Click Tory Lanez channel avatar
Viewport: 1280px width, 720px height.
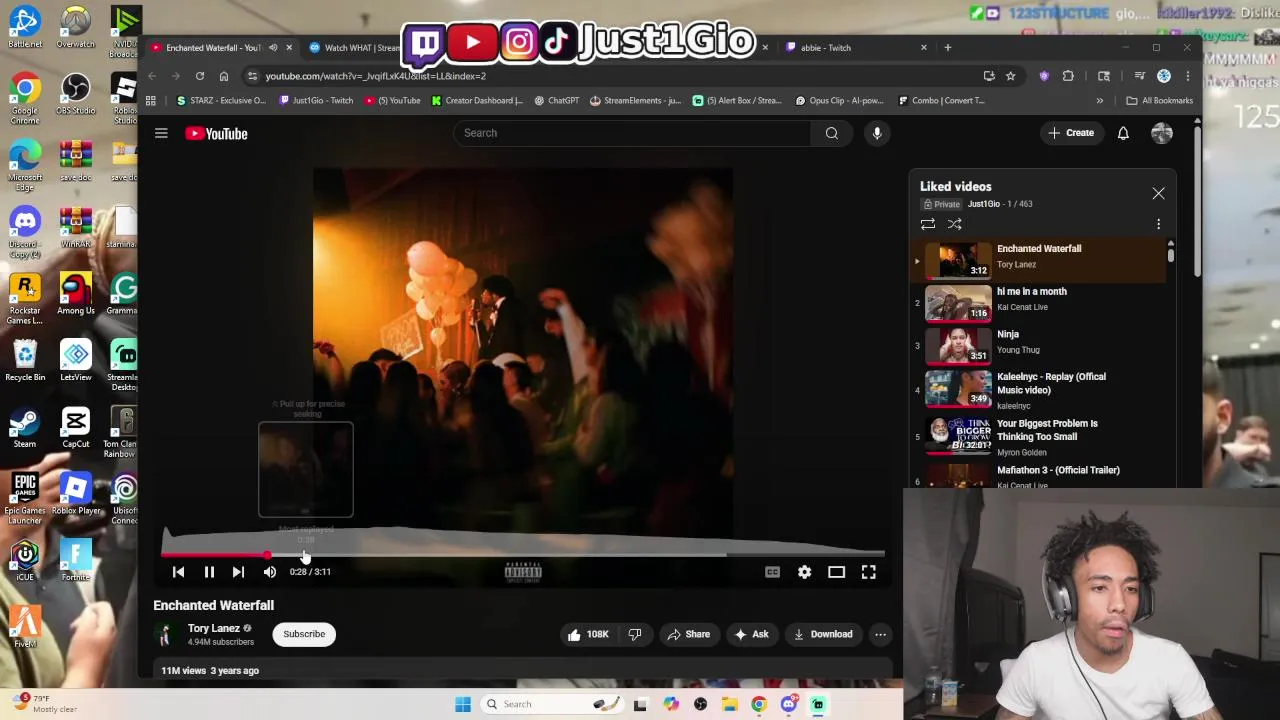tap(165, 634)
